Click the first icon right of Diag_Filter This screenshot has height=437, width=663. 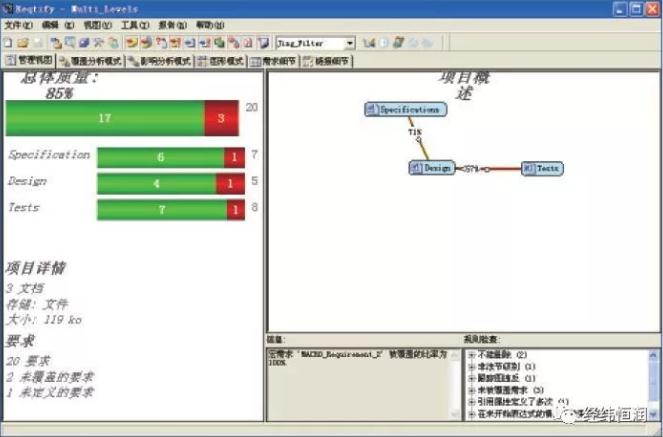pos(369,43)
